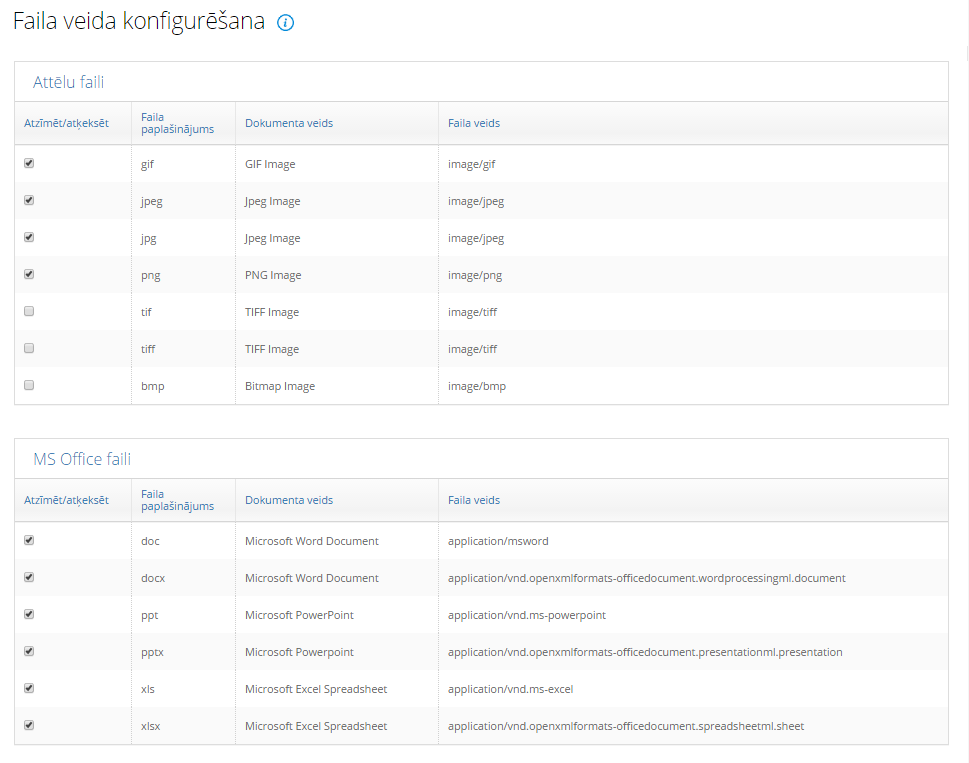Uncheck the gif file type checkbox
The image size is (969, 763).
click(x=29, y=163)
